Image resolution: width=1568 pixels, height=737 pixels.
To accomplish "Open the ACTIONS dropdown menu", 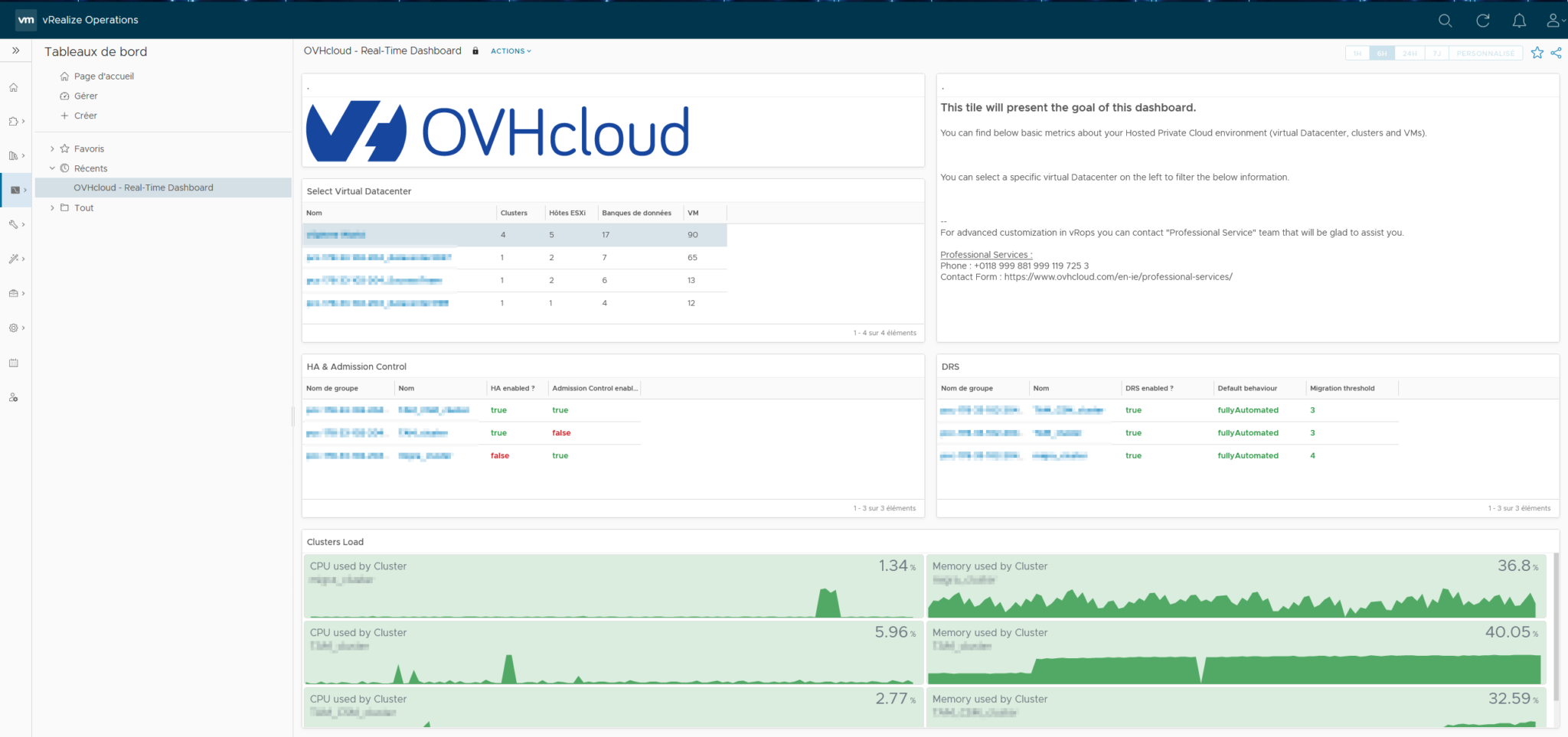I will pos(510,51).
